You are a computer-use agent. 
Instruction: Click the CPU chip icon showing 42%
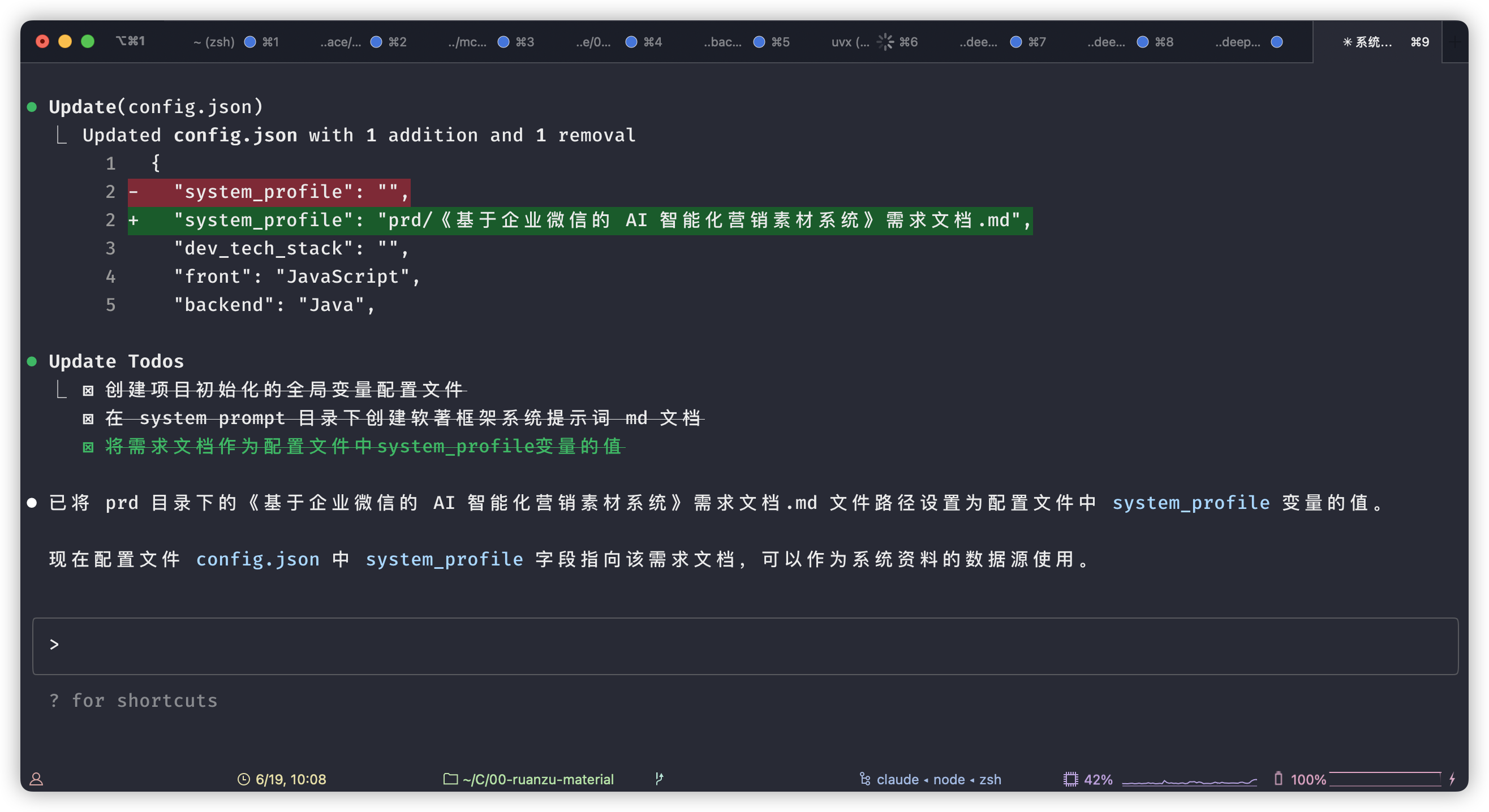point(1070,779)
